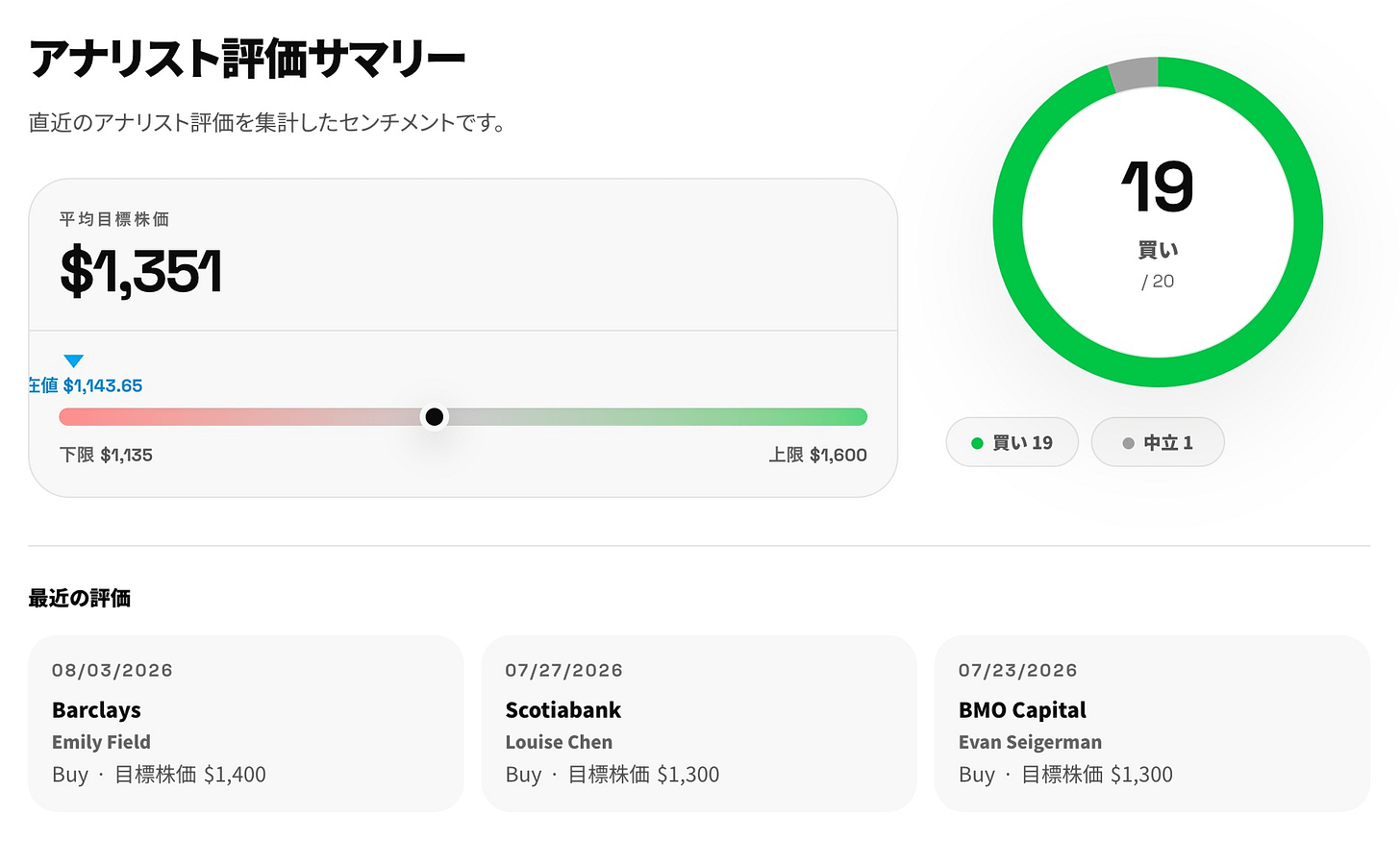Click the 上限 $1,600 label

tap(818, 455)
